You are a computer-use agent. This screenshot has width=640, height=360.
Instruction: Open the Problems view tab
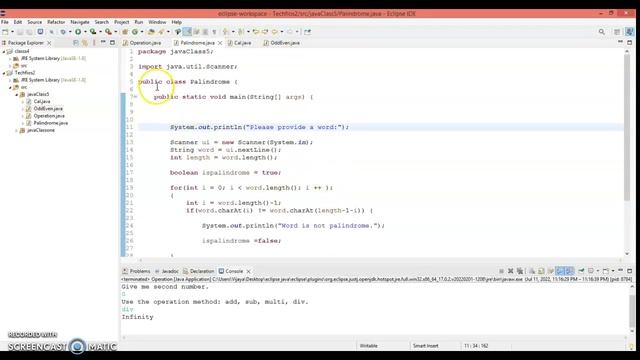(x=137, y=271)
